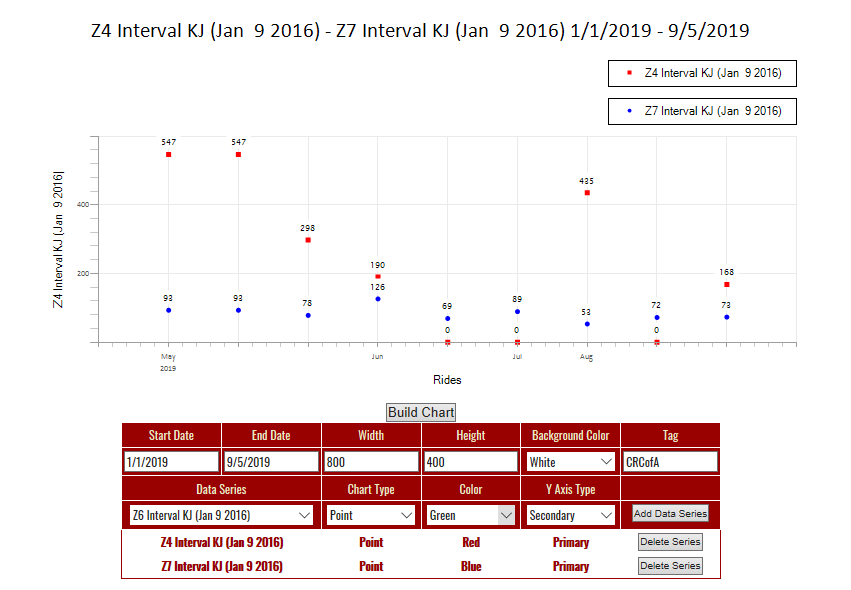Image resolution: width=851 pixels, height=590 pixels.
Task: Click the Add Data Series button
Action: [x=670, y=514]
